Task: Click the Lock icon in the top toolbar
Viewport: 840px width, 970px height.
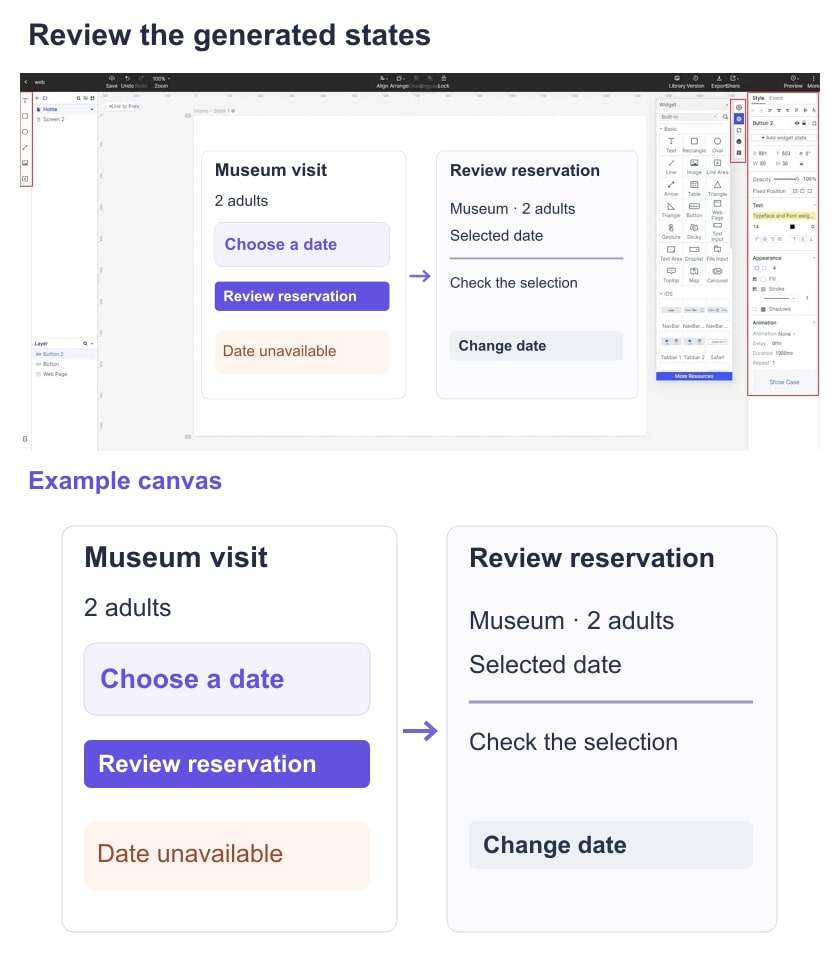Action: (444, 79)
